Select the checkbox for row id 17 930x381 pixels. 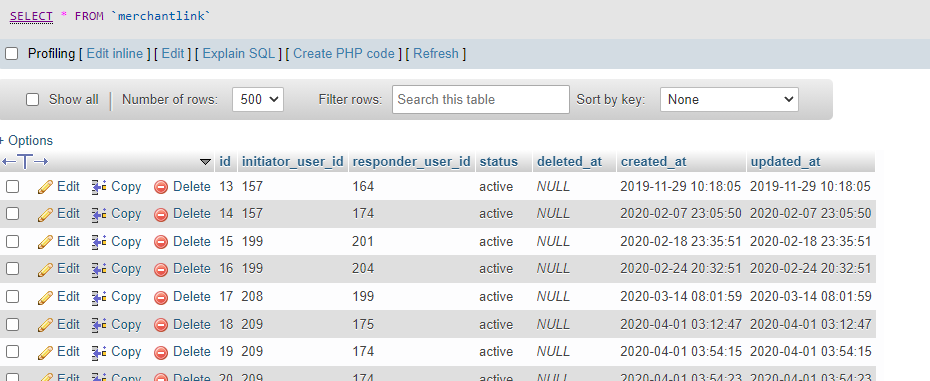[12, 297]
